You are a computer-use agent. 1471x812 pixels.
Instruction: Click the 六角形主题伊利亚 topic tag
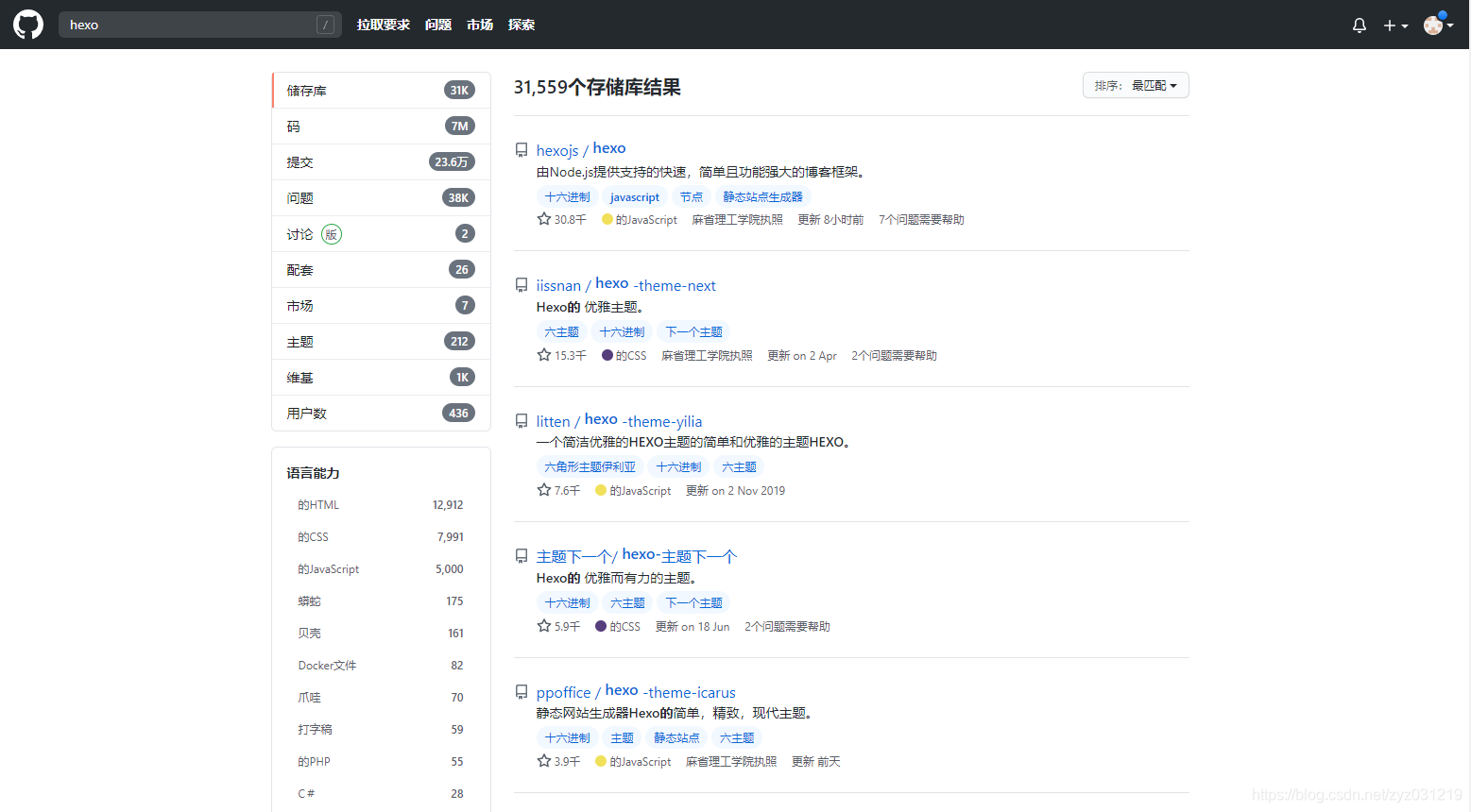pyautogui.click(x=590, y=467)
